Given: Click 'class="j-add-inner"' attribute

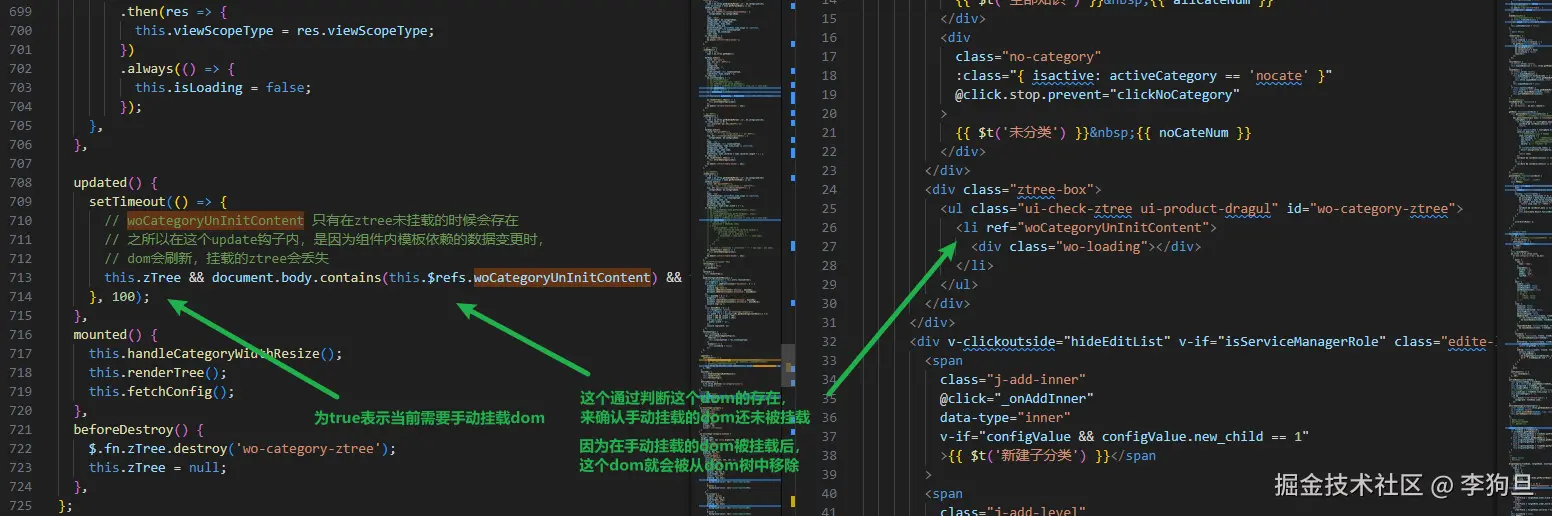Looking at the screenshot, I should pos(1013,379).
